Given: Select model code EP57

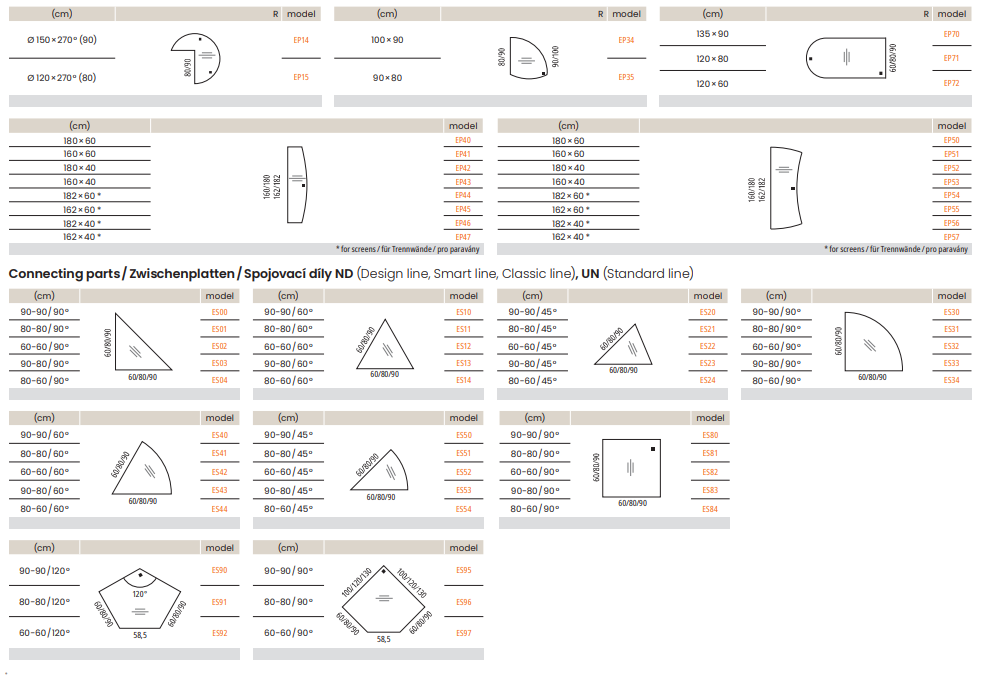Looking at the screenshot, I should pos(952,237).
